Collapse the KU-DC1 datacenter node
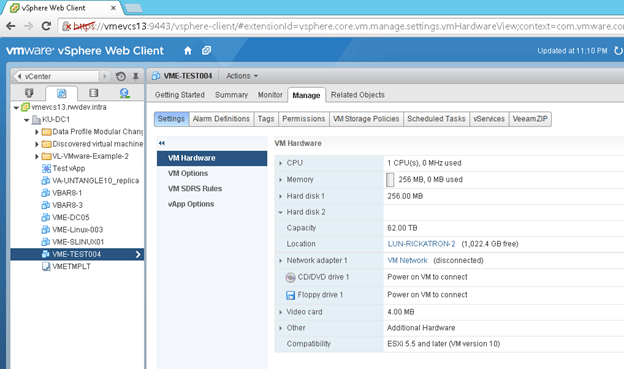 point(26,120)
